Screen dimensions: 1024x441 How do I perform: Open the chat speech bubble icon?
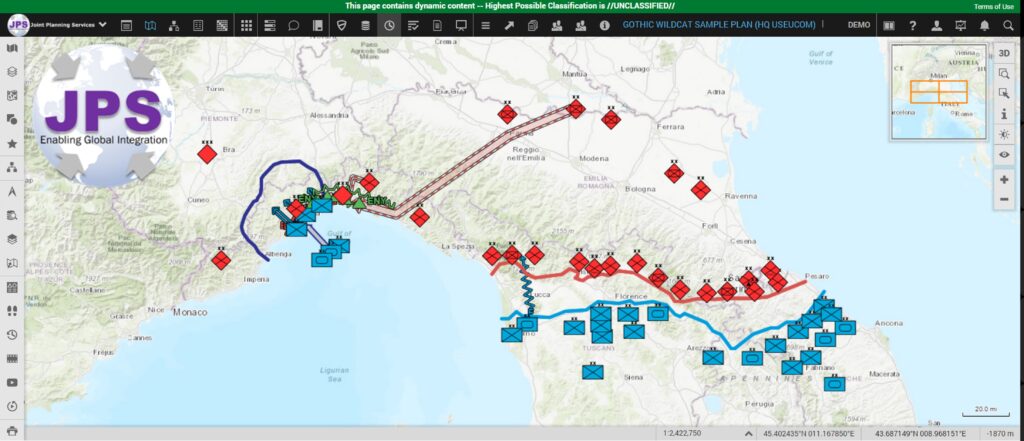pyautogui.click(x=294, y=24)
